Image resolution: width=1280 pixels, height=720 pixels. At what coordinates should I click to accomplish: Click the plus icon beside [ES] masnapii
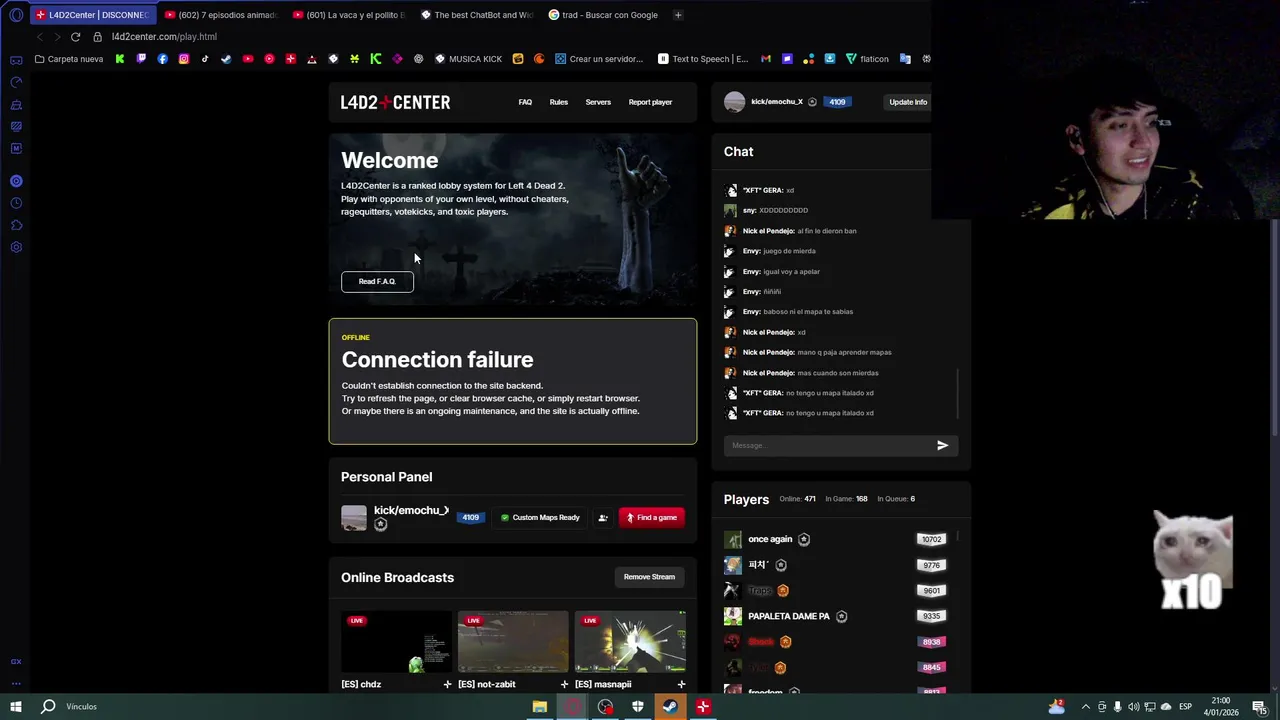point(681,684)
